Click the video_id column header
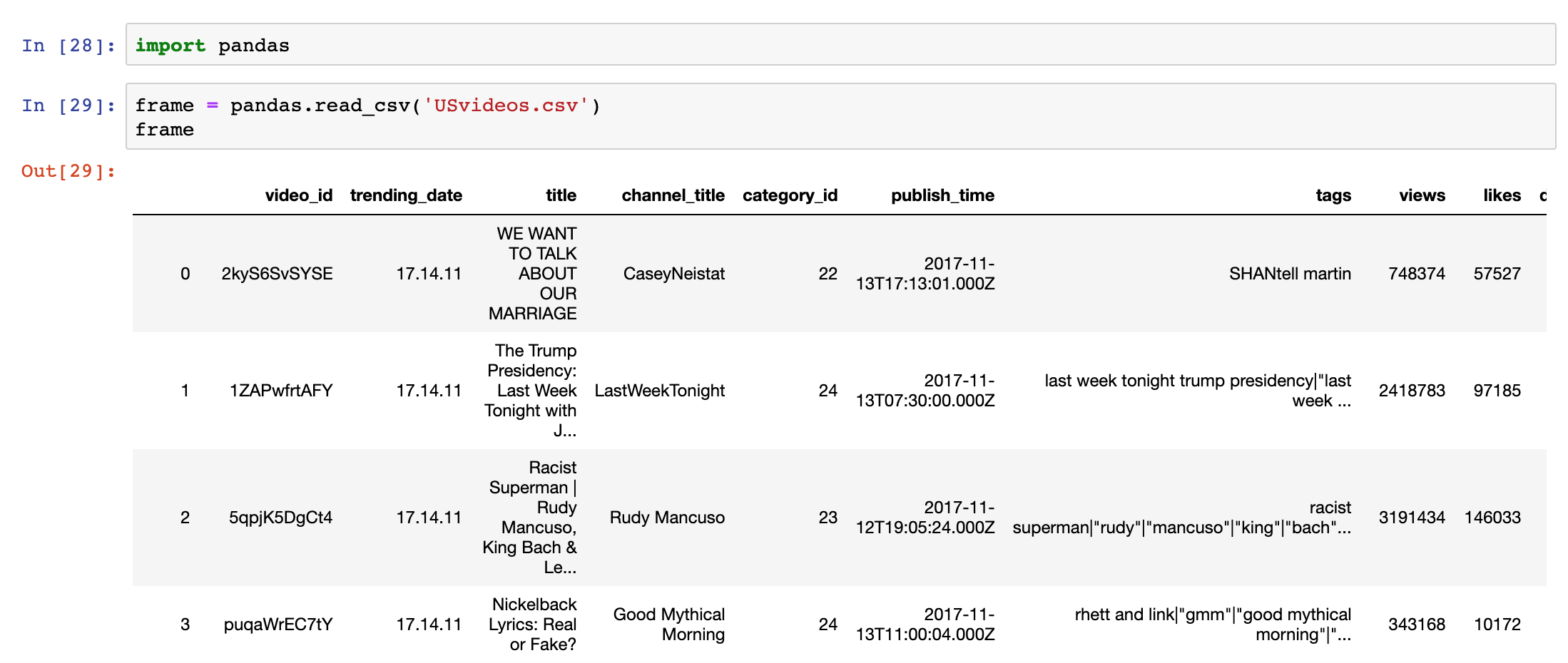1568x663 pixels. [x=298, y=195]
